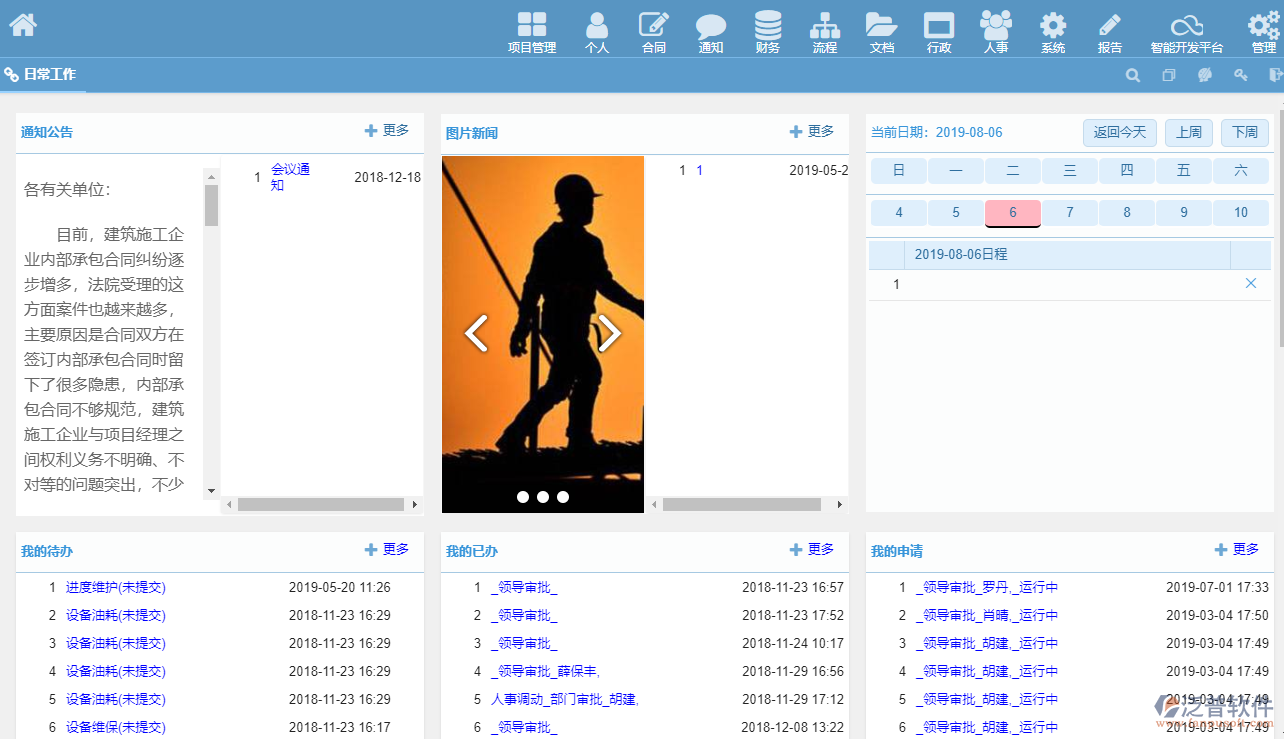This screenshot has width=1284, height=739.
Task: Click the search magnifier in the tab bar
Action: pos(1133,75)
